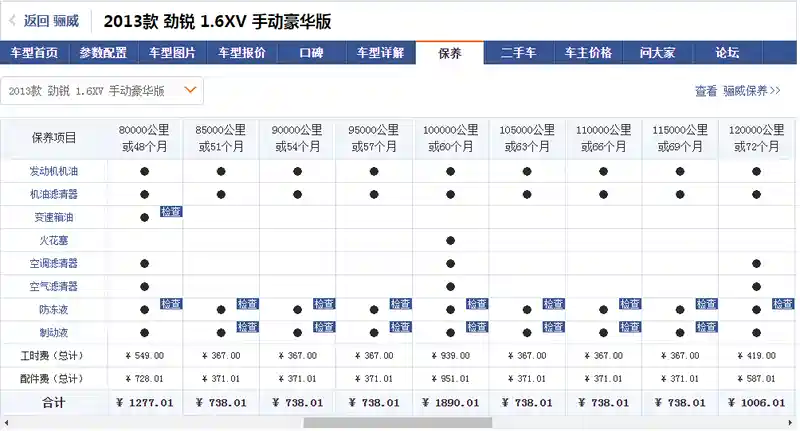Go to the 车型报价 tab
Screen dimensions: 800x431
point(242,53)
